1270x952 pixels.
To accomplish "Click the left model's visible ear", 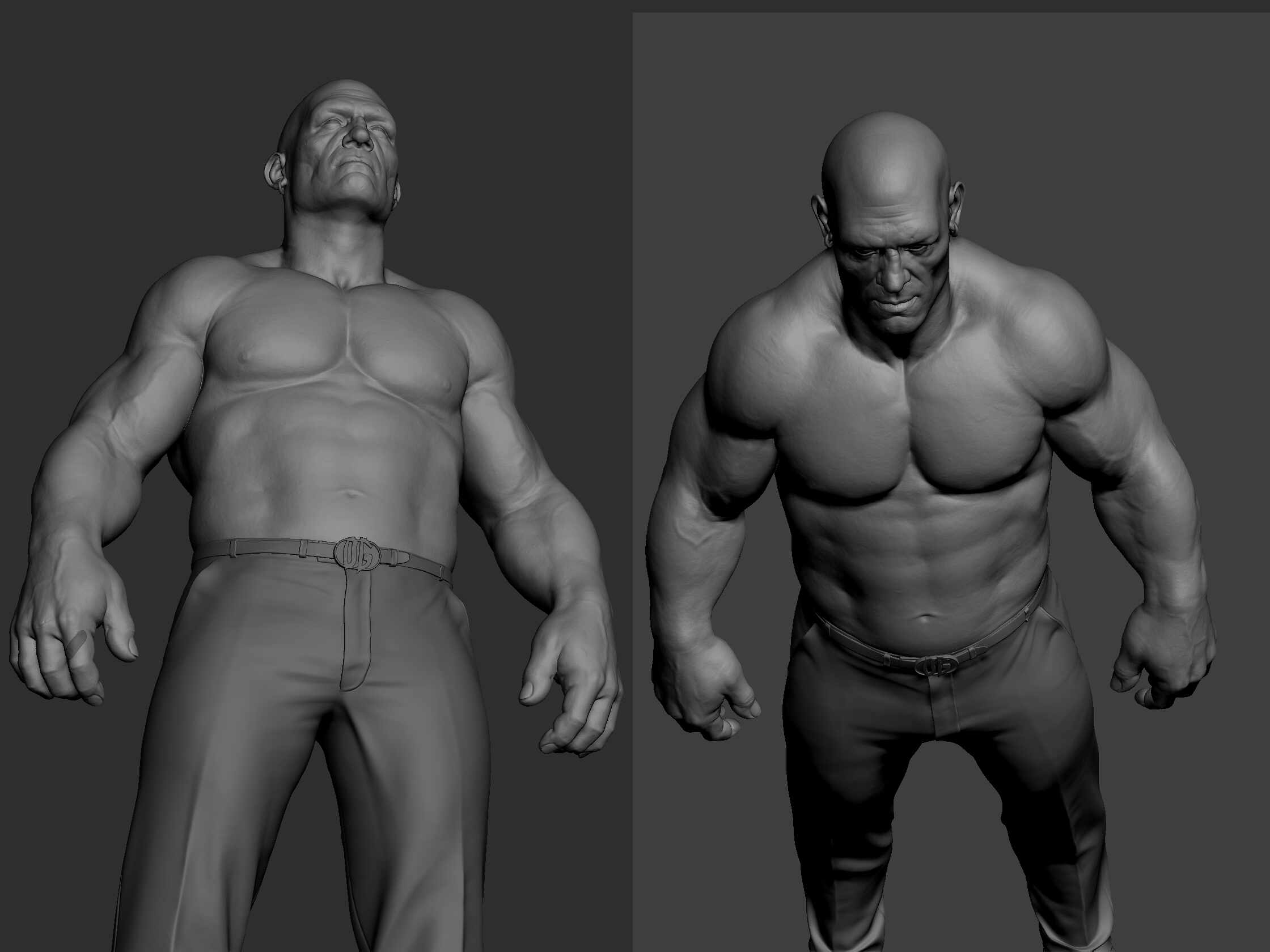I will [276, 171].
